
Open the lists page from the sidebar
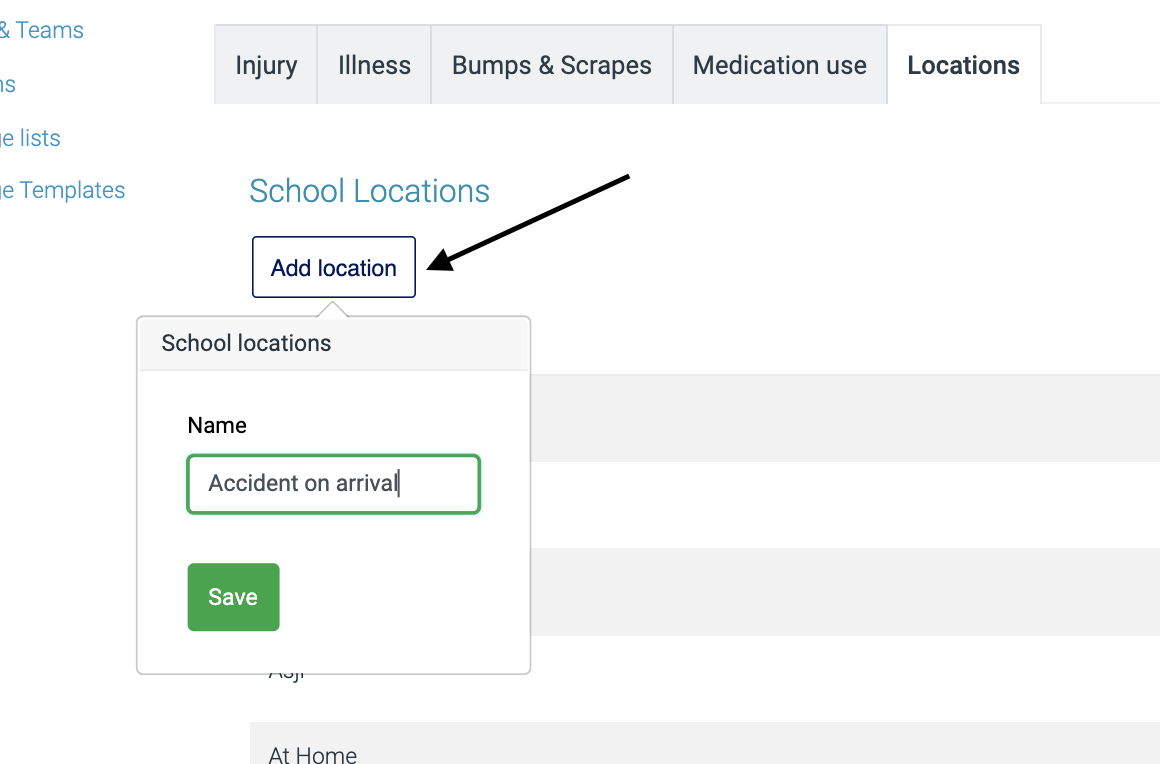pyautogui.click(x=30, y=138)
